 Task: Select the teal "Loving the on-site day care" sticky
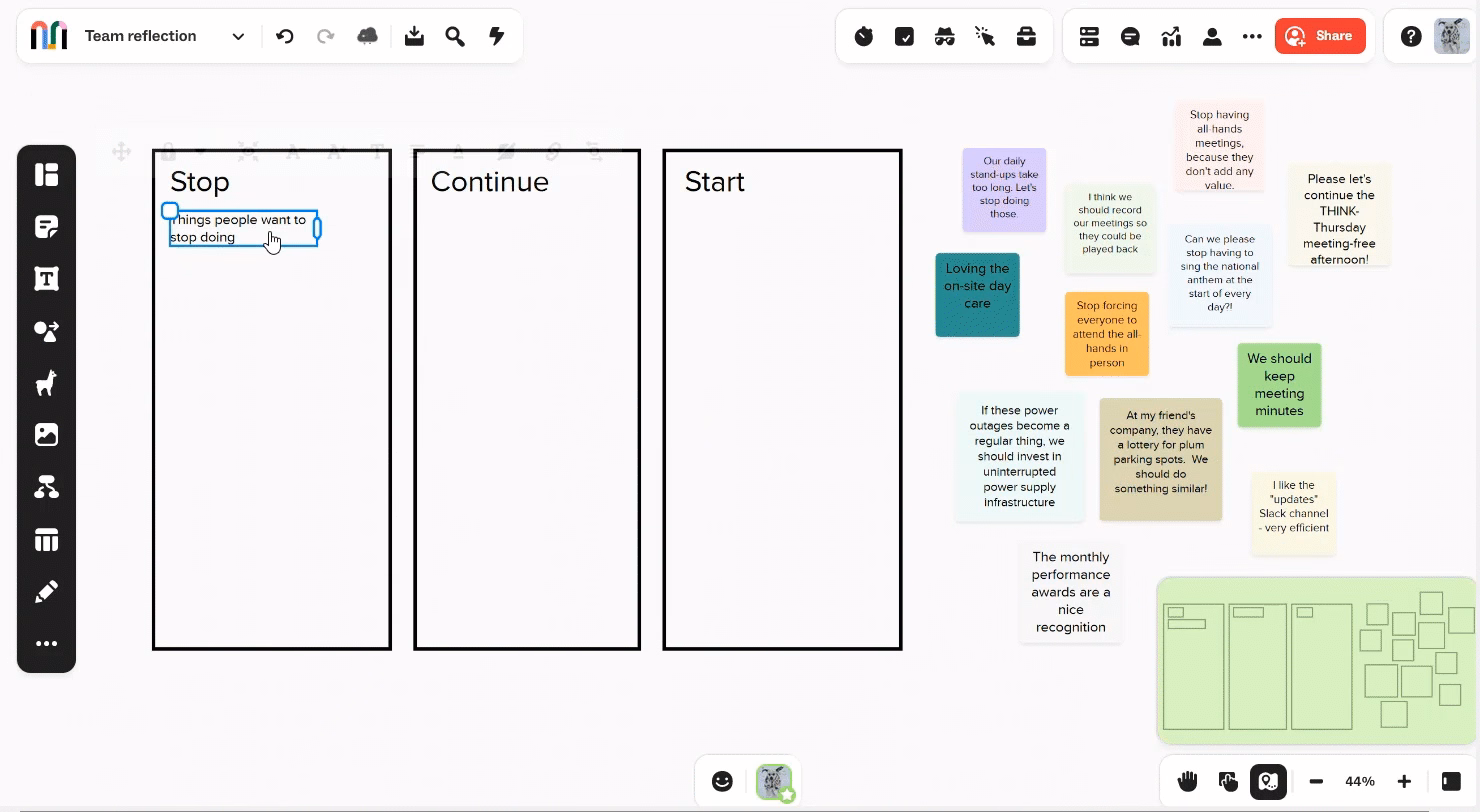coord(977,294)
